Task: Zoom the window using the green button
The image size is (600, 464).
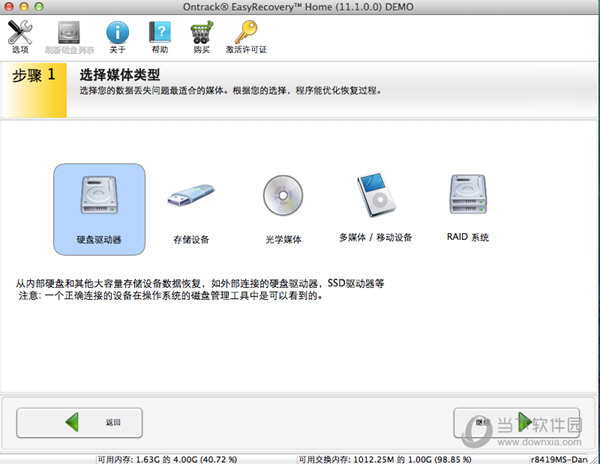Action: (x=39, y=7)
